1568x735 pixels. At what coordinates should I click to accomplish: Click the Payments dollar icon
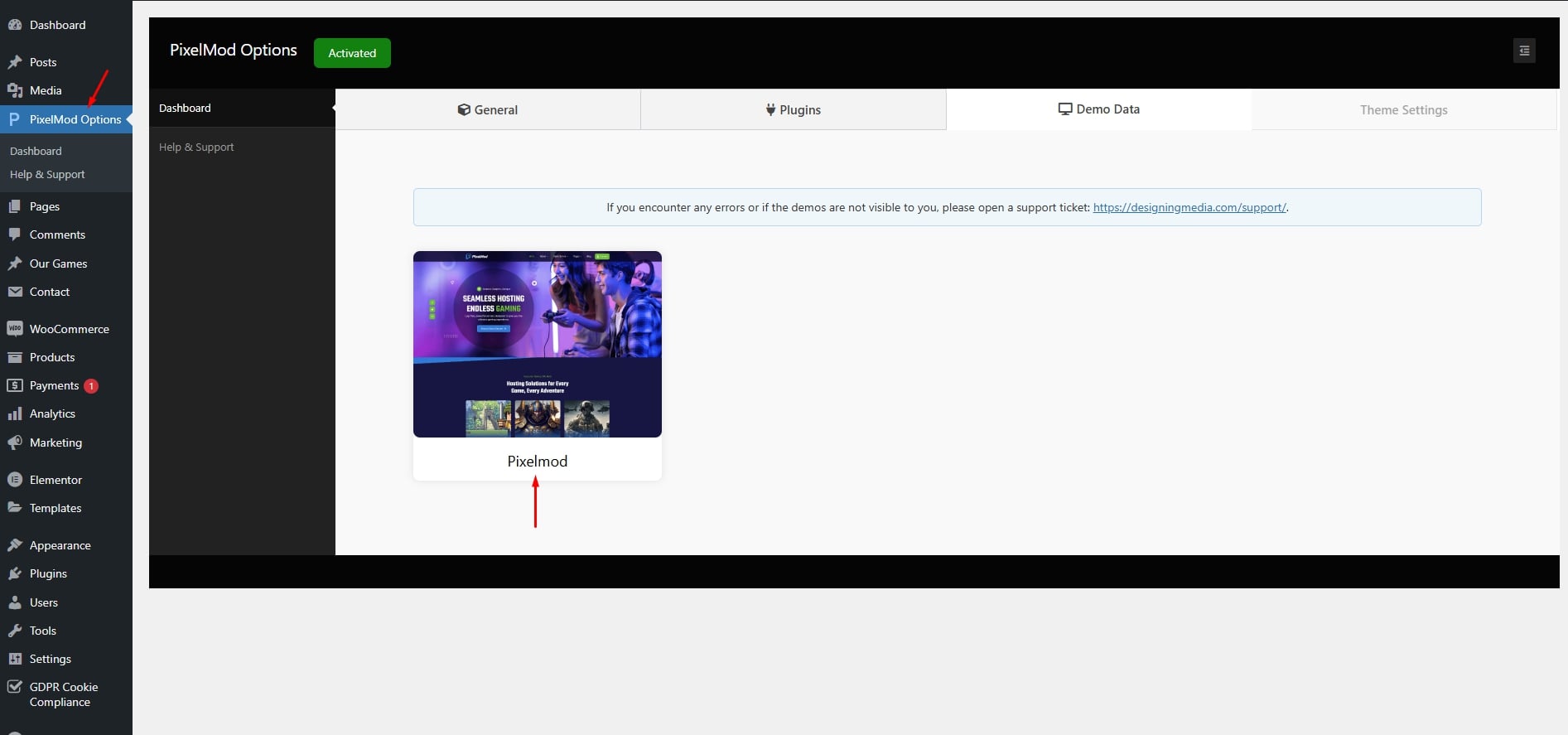15,385
